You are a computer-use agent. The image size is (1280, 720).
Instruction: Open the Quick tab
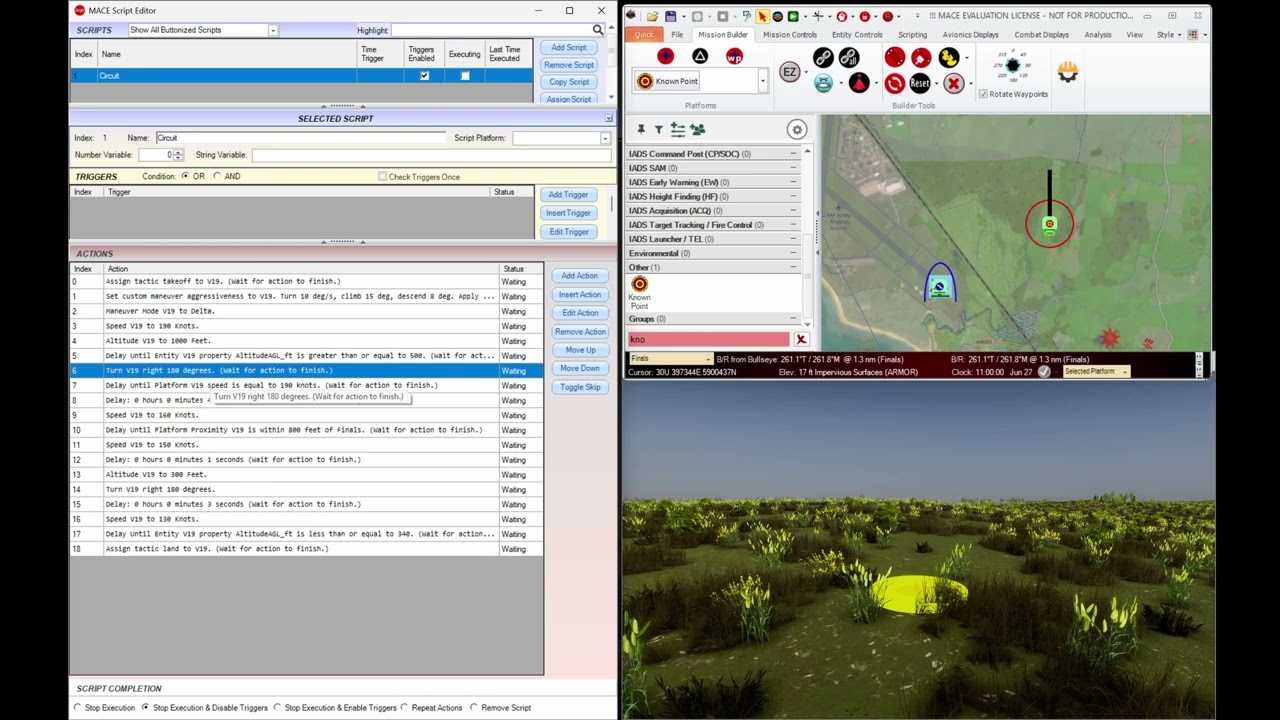pyautogui.click(x=644, y=35)
